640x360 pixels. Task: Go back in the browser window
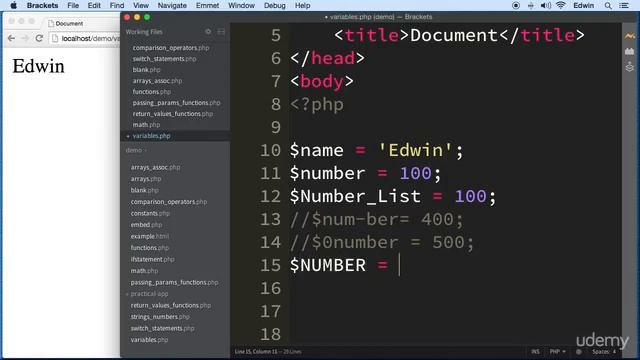click(11, 38)
